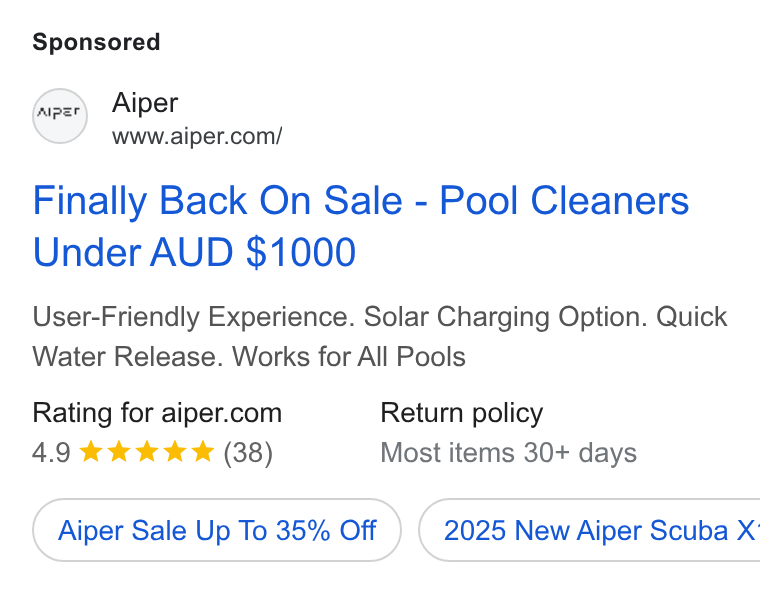Click the 'User-Friendly Experience' description text
Screen dimensions: 760x594
[193, 317]
